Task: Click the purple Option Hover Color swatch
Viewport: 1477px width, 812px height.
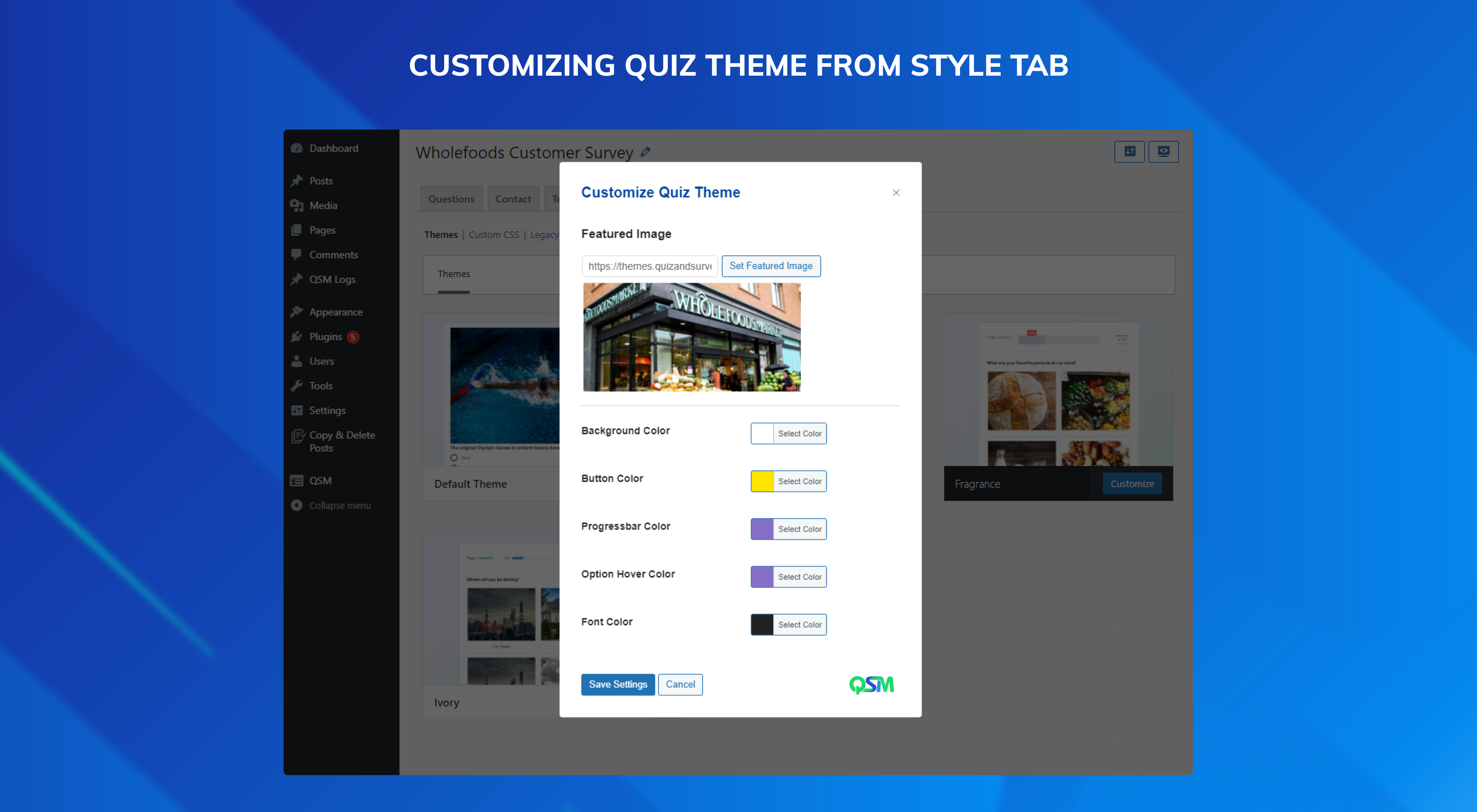Action: pyautogui.click(x=762, y=577)
